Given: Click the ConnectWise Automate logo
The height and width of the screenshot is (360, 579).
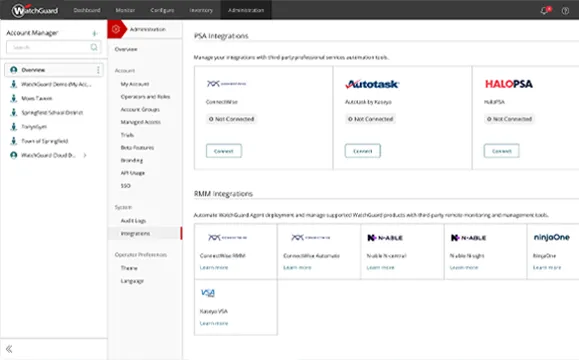Looking at the screenshot, I should 311,237.
